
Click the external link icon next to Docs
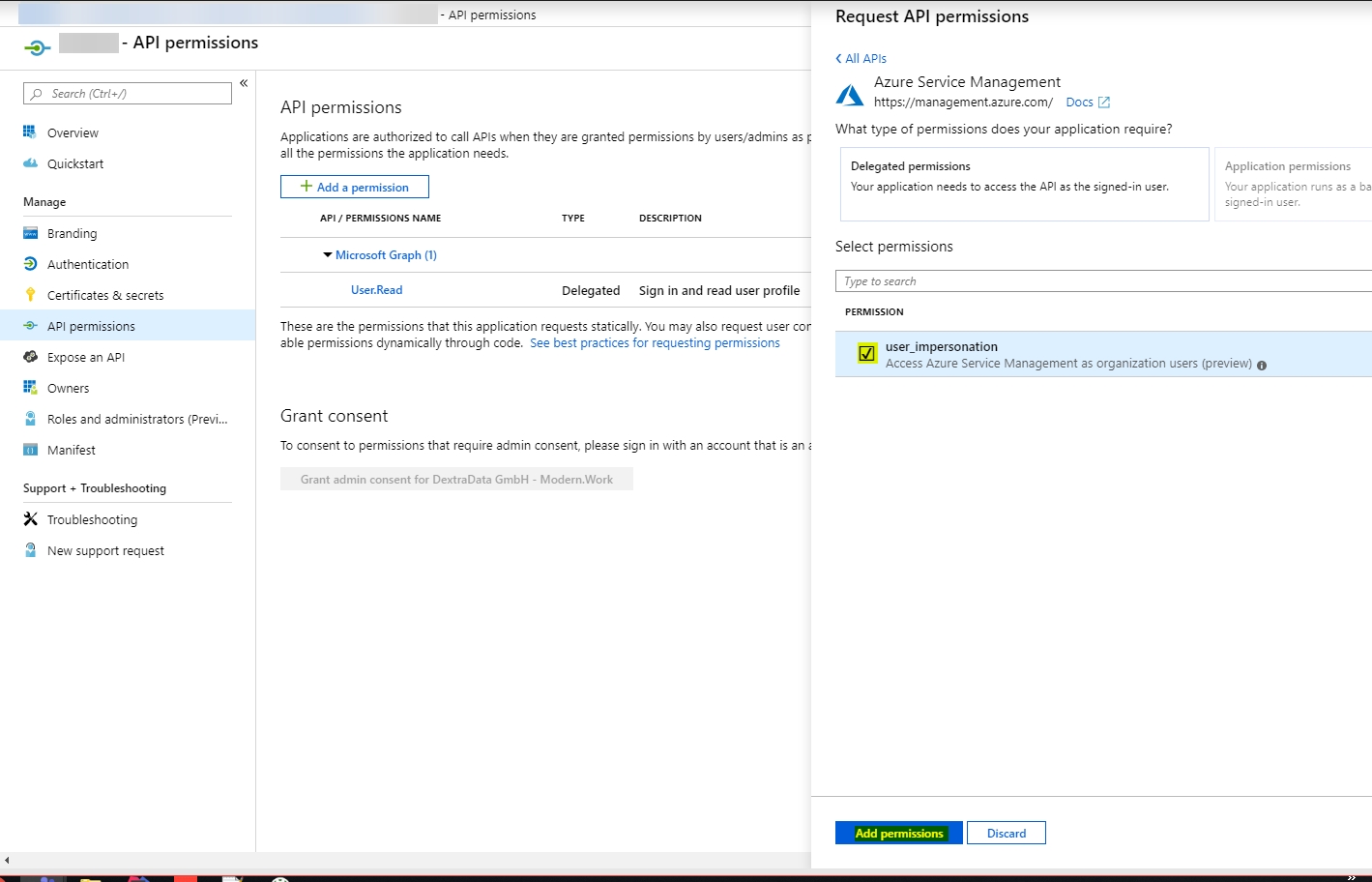[x=1104, y=103]
